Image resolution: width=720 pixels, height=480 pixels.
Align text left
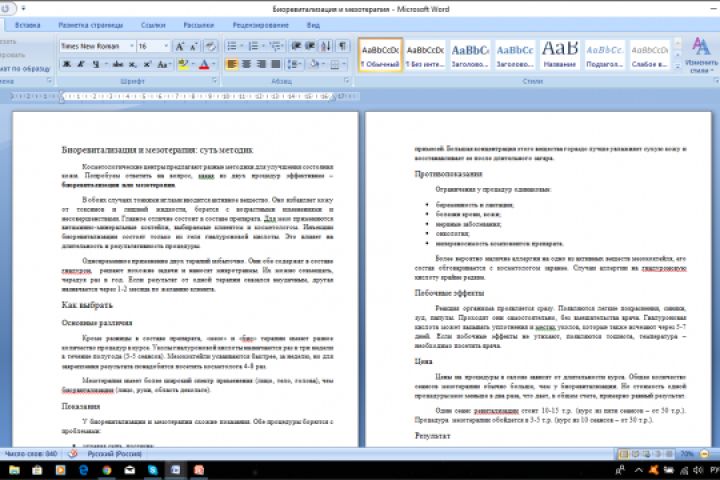[232, 64]
